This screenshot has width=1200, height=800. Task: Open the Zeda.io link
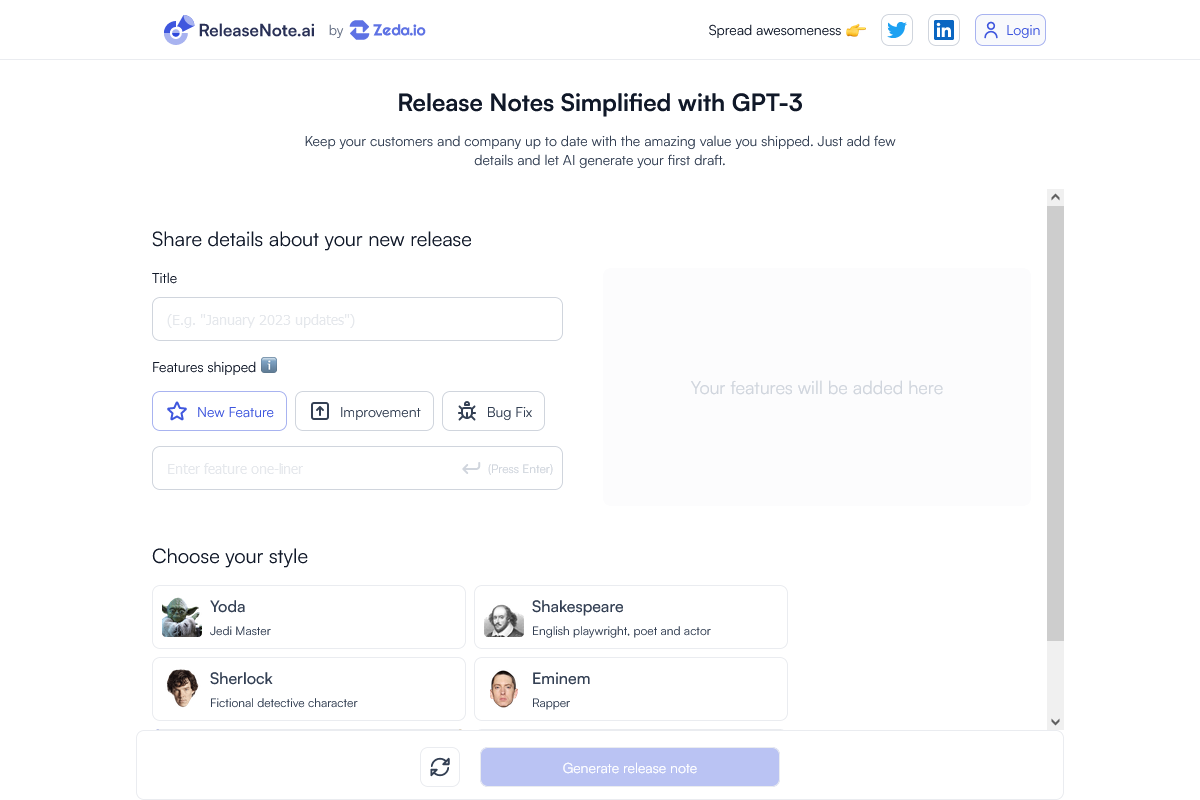tap(388, 30)
